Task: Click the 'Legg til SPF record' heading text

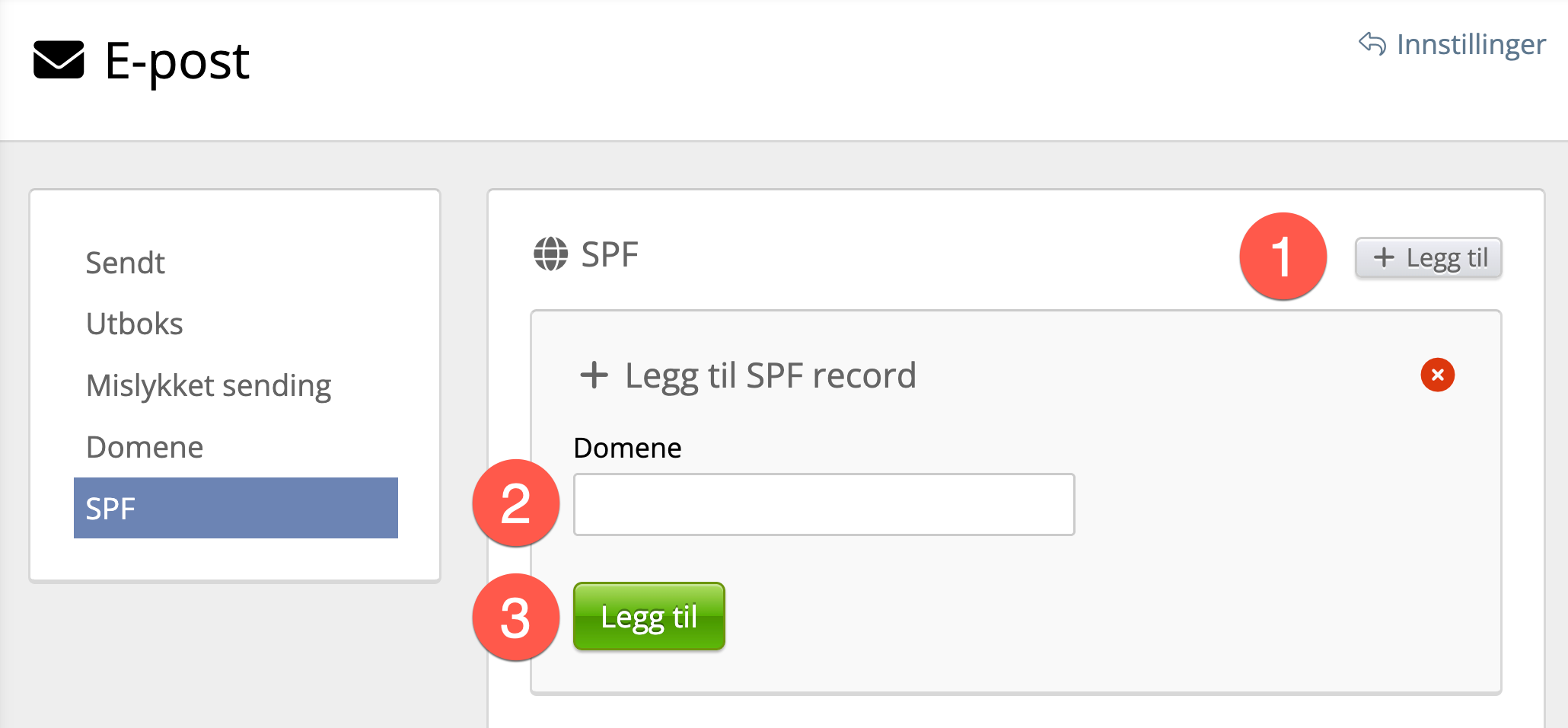Action: tap(770, 375)
